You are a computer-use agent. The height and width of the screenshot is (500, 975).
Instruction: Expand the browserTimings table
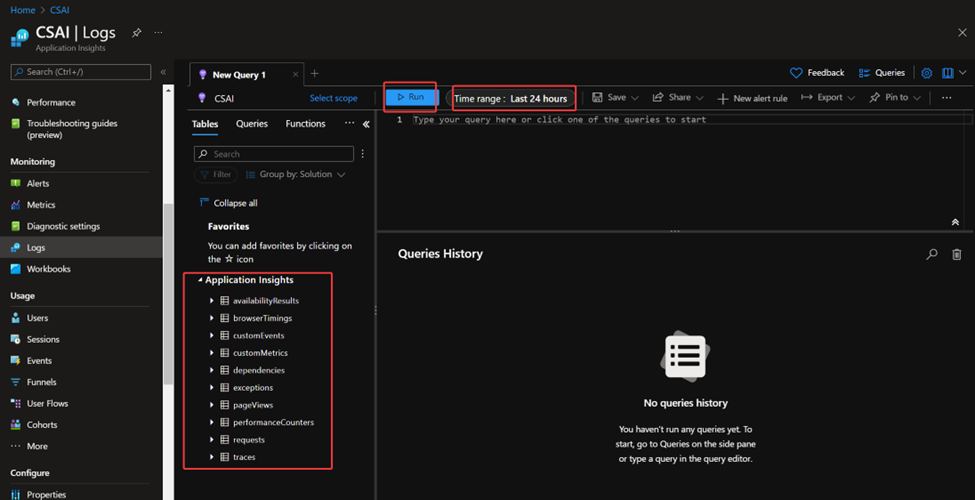point(212,318)
